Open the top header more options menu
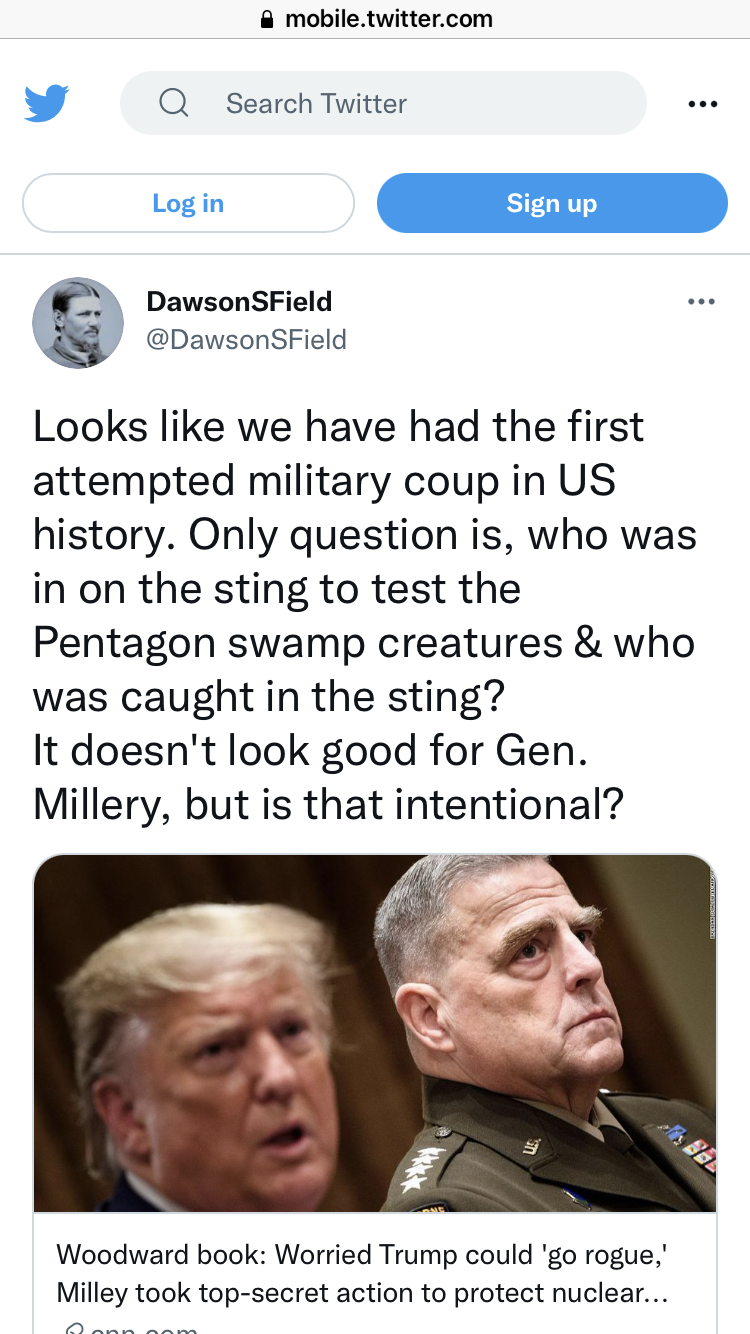Screen dimensions: 750x1334 702,103
